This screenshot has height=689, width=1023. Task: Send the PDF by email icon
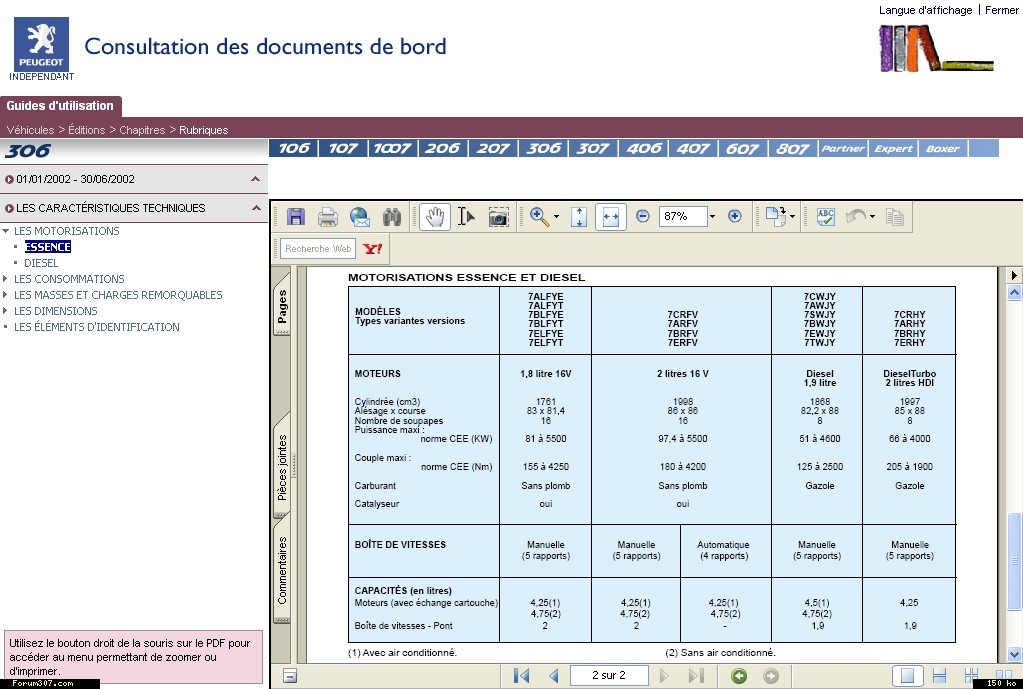click(359, 217)
